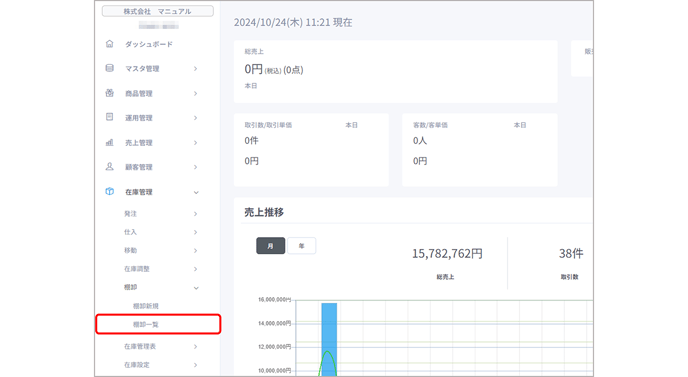Click the 16,000,000円 axis label
688x377 pixels.
click(x=275, y=300)
